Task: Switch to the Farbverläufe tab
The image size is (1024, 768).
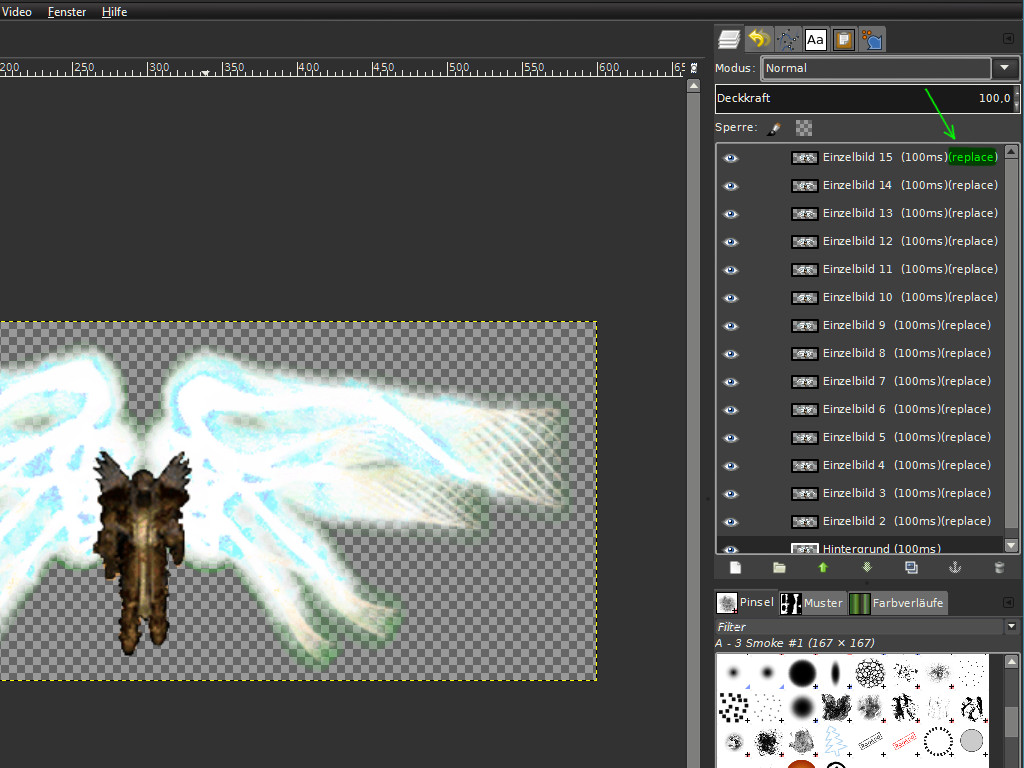Action: 897,603
